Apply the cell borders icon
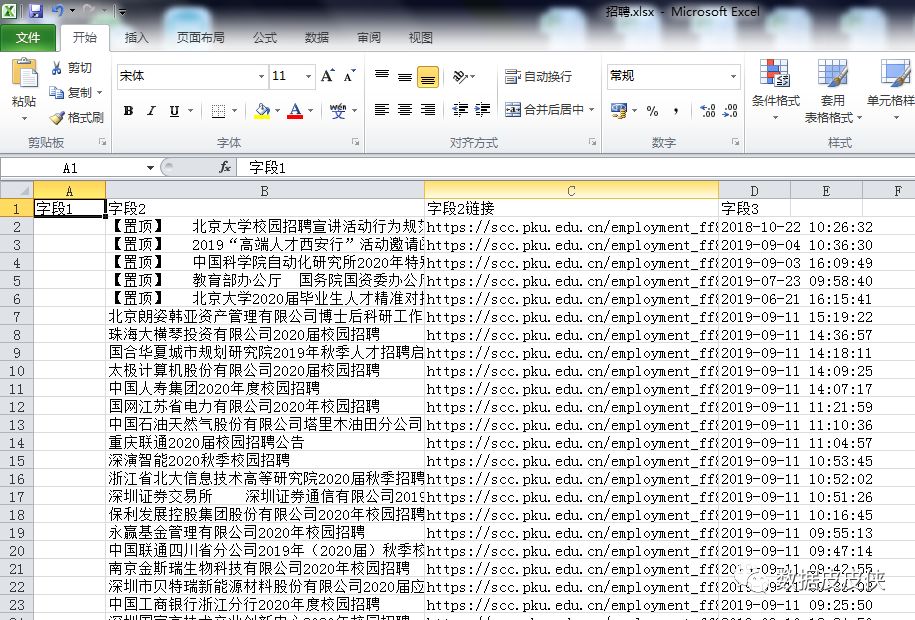This screenshot has height=620, width=915. coord(218,111)
